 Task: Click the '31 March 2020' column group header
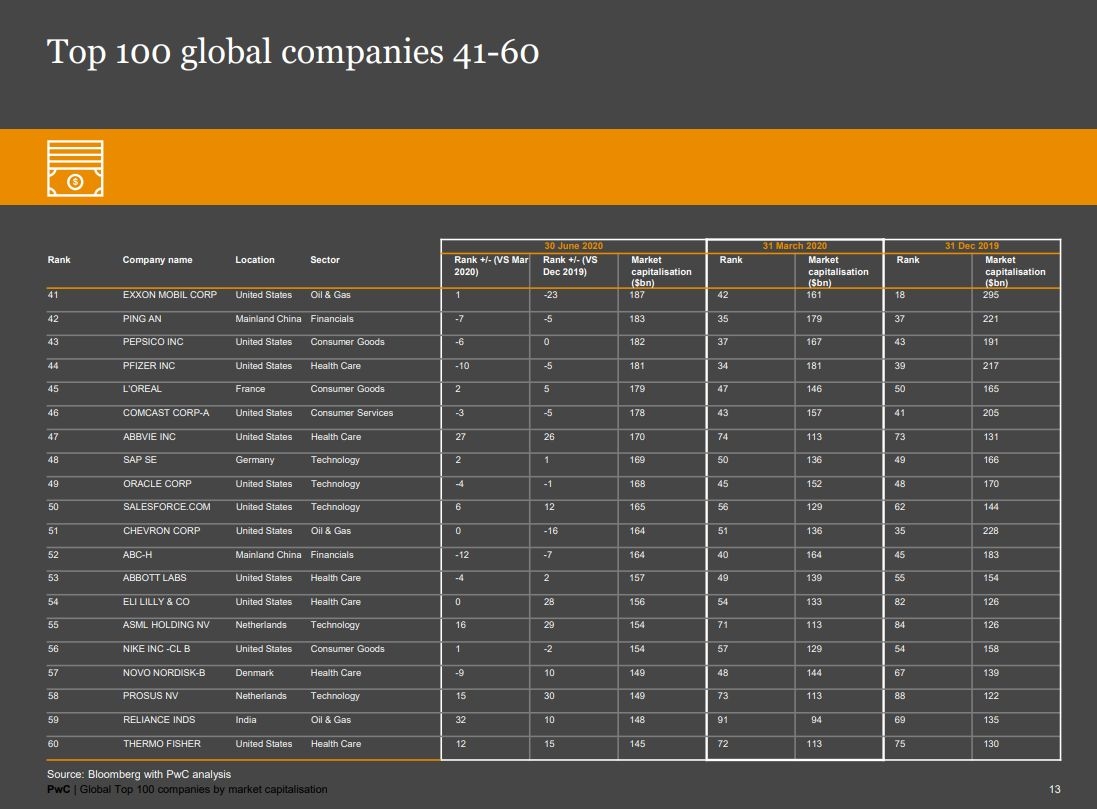coord(794,246)
